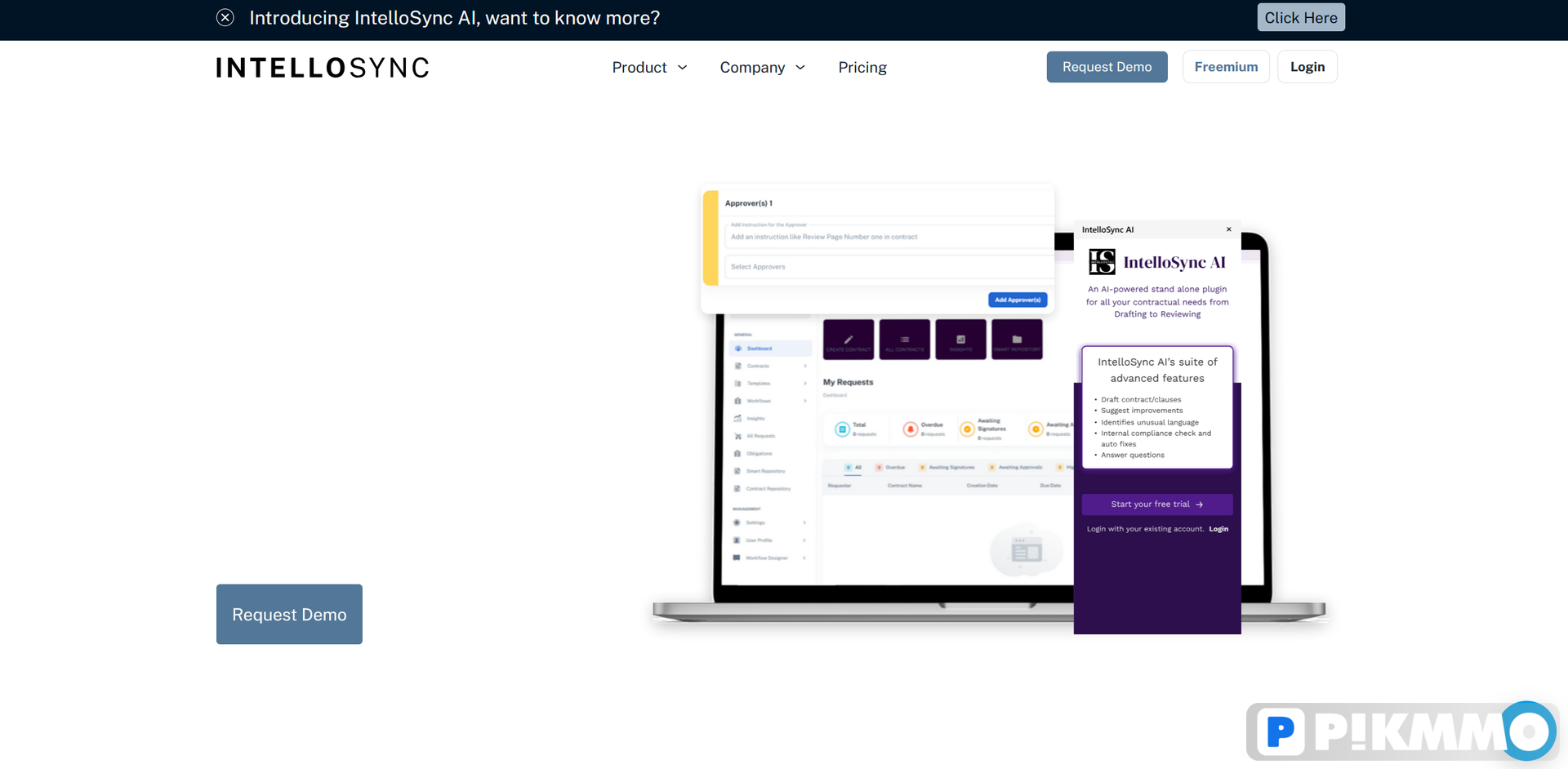
Task: Click the Login button
Action: click(1307, 67)
